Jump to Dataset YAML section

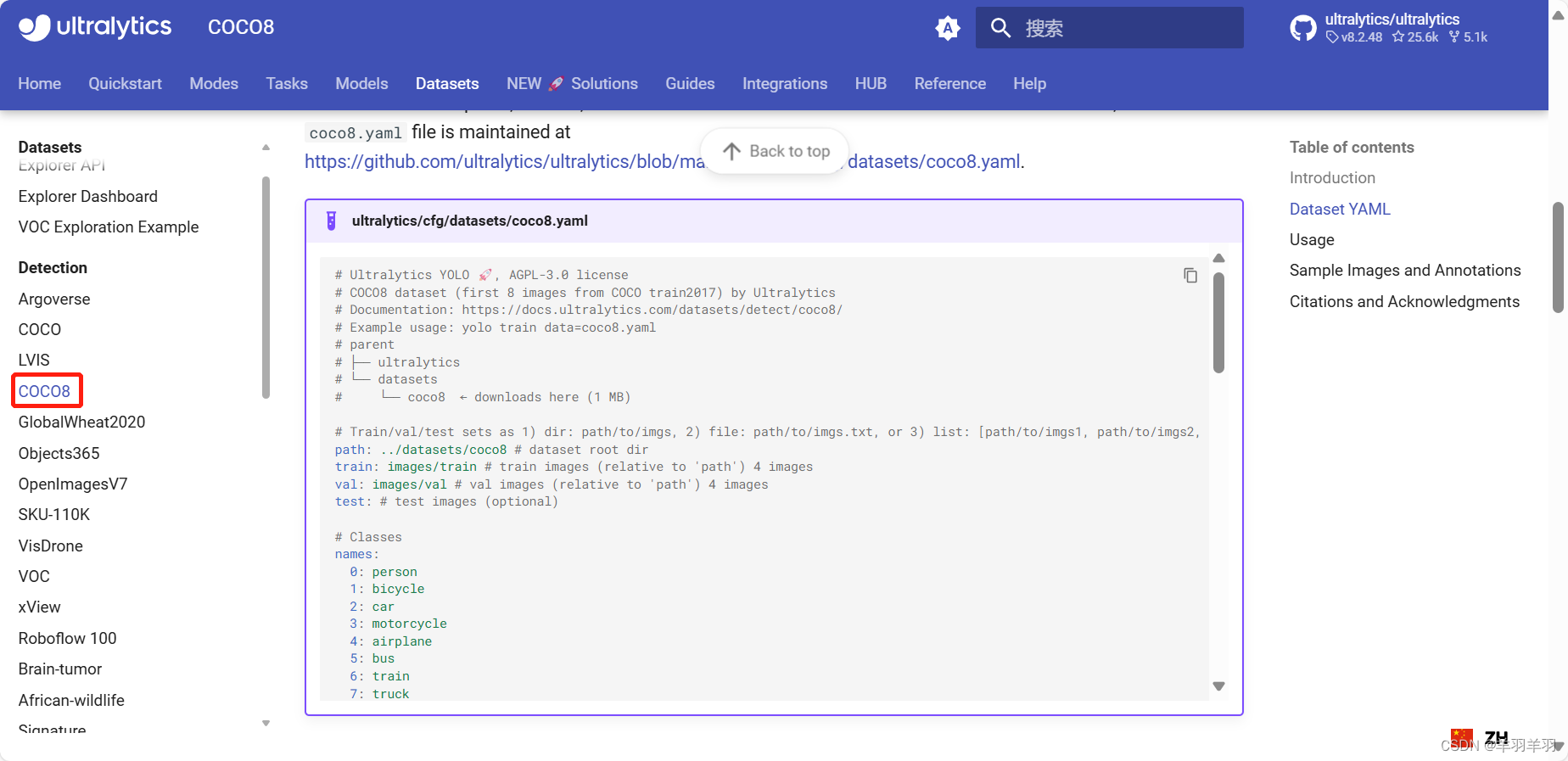[x=1340, y=210]
